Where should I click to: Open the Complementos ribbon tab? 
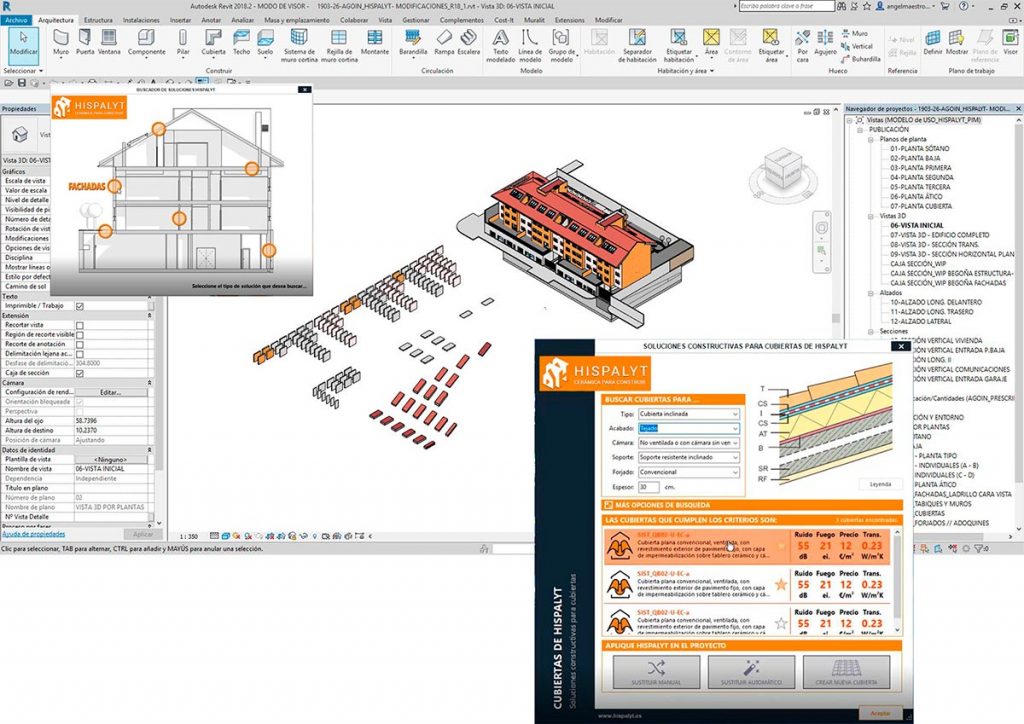[x=462, y=20]
